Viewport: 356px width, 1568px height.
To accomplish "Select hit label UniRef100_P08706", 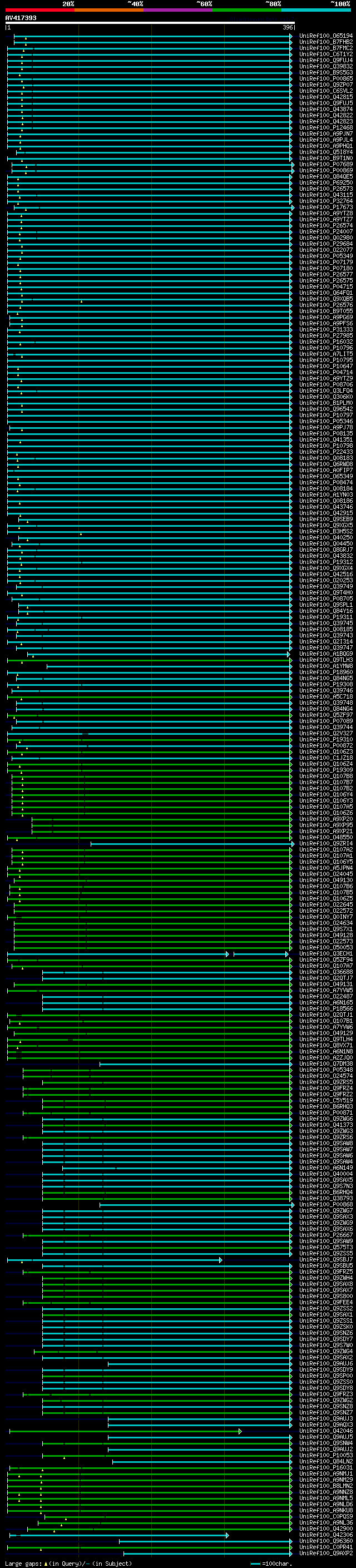I will tap(325, 385).
